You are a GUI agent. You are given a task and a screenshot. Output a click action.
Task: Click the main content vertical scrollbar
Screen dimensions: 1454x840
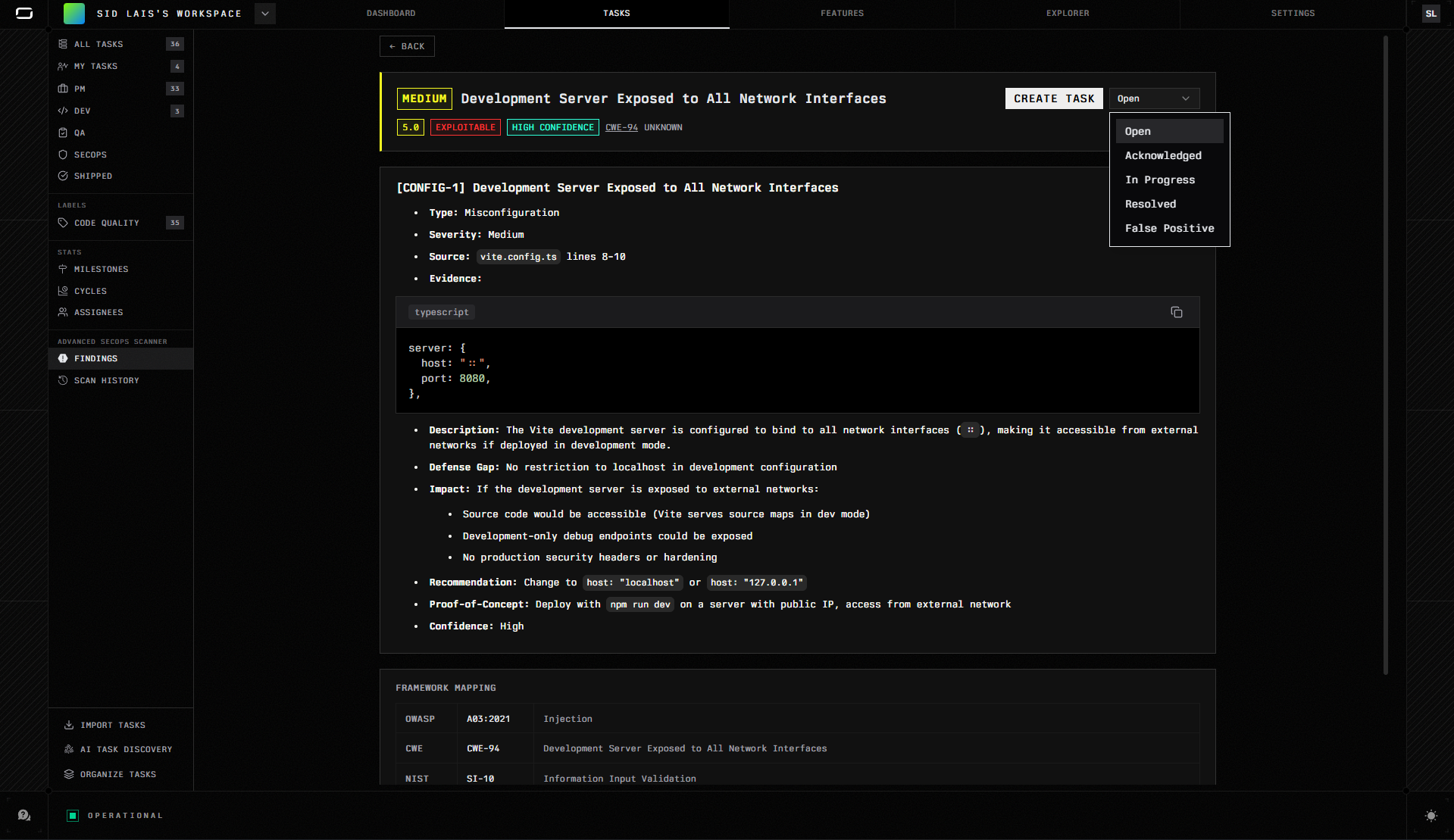click(x=1386, y=354)
